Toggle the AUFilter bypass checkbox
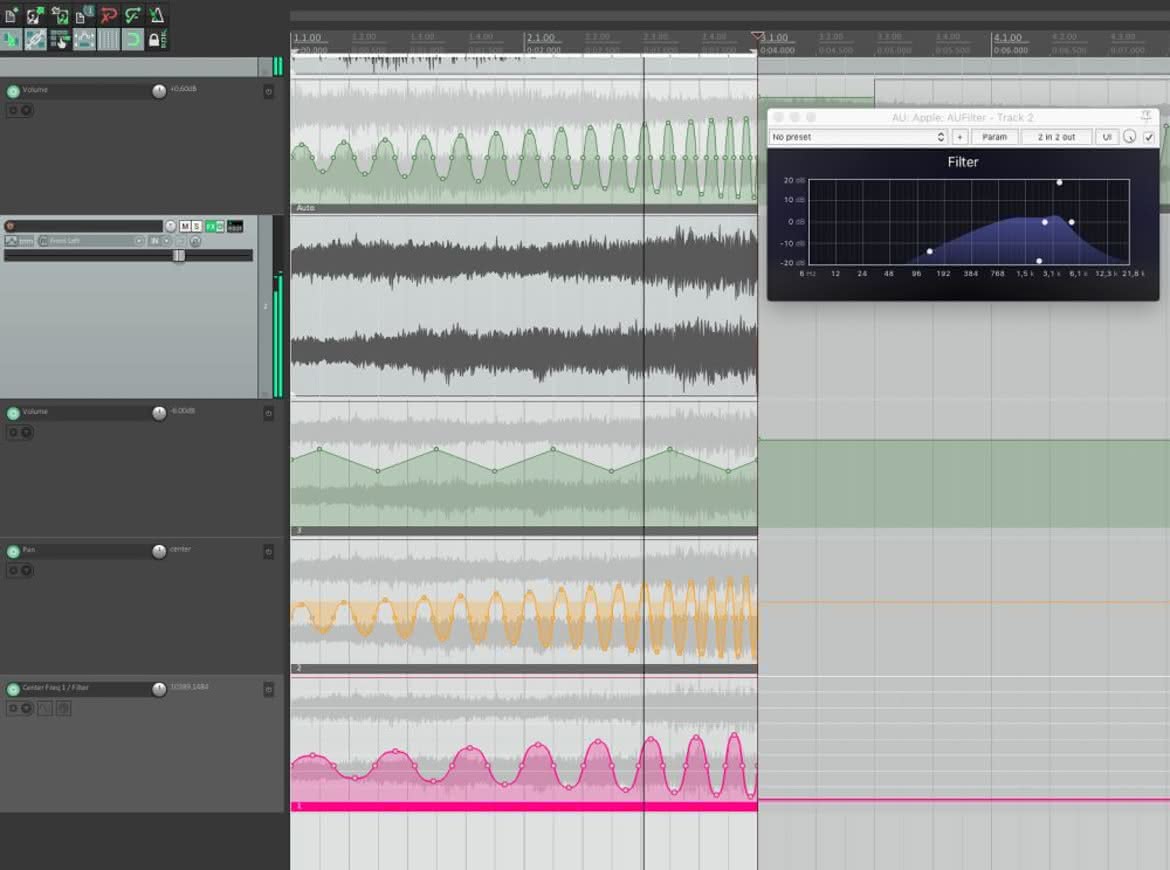 [1148, 137]
